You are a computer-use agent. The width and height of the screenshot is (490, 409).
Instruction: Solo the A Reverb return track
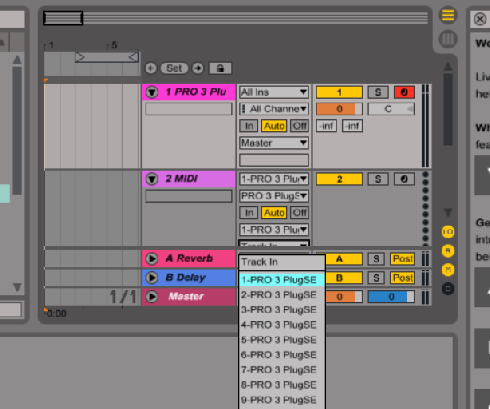(376, 259)
